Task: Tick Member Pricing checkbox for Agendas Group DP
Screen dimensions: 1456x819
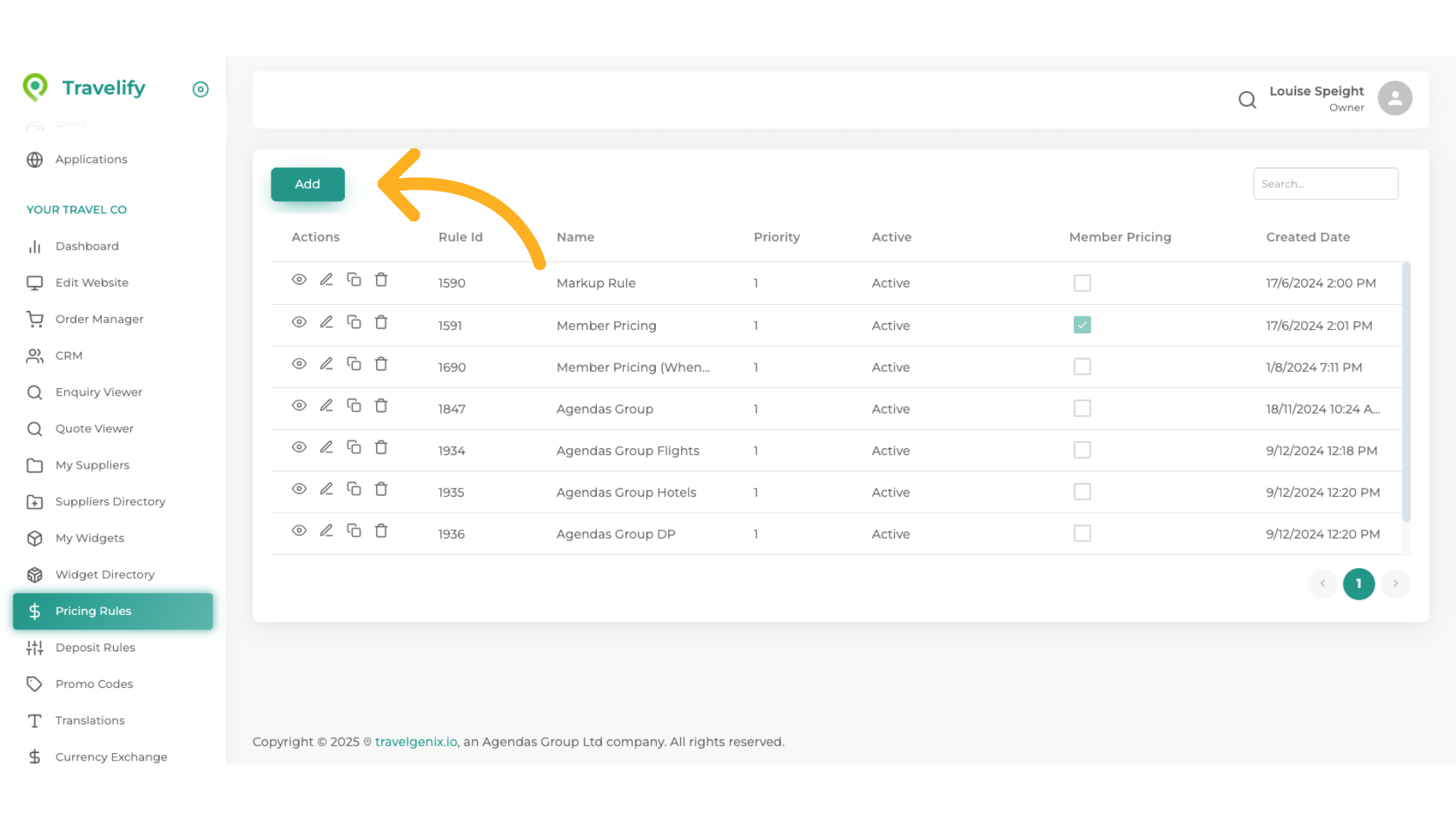Action: click(1082, 534)
